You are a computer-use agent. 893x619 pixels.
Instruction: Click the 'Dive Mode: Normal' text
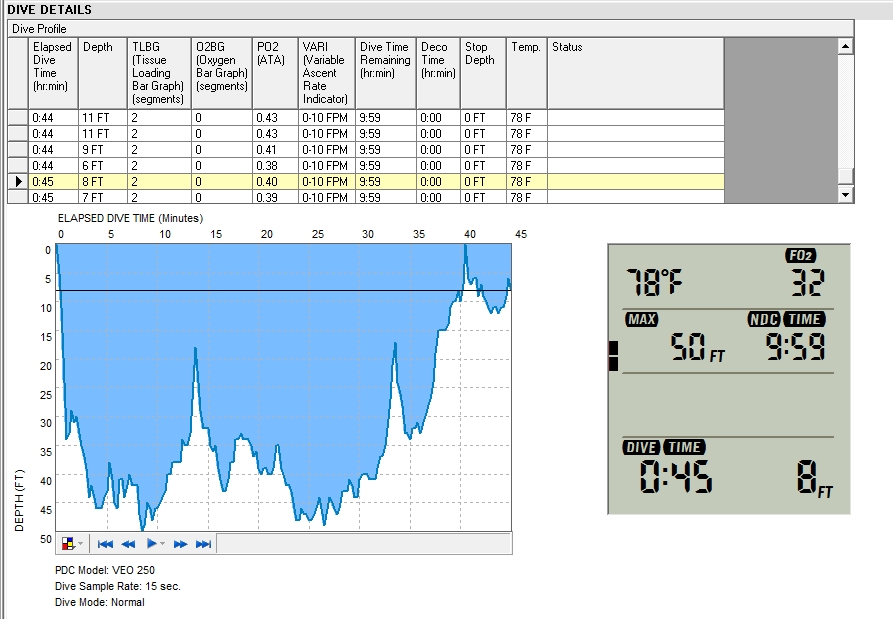point(100,602)
